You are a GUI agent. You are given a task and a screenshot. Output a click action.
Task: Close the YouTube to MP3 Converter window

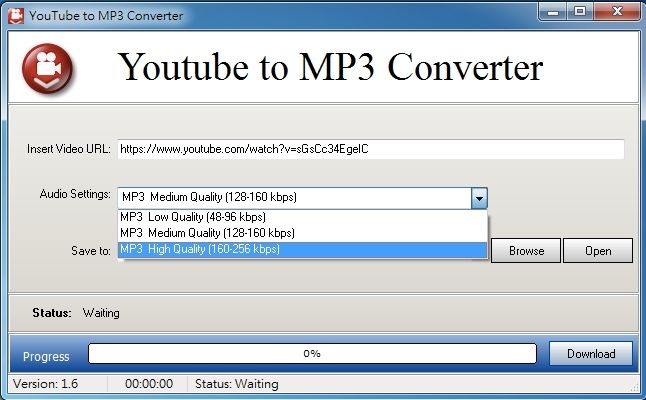[x=617, y=12]
